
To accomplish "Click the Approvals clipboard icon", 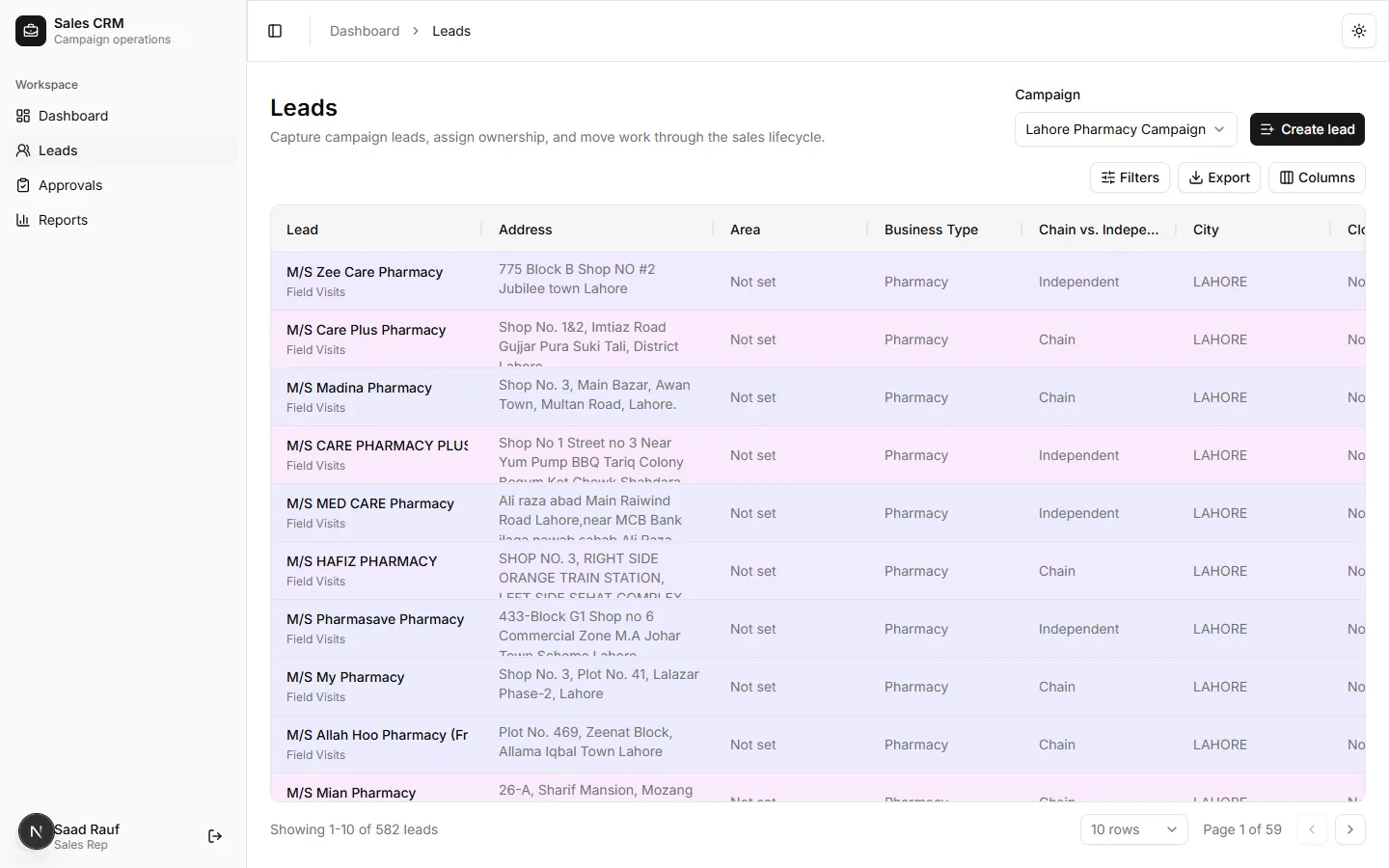I will pos(23,185).
